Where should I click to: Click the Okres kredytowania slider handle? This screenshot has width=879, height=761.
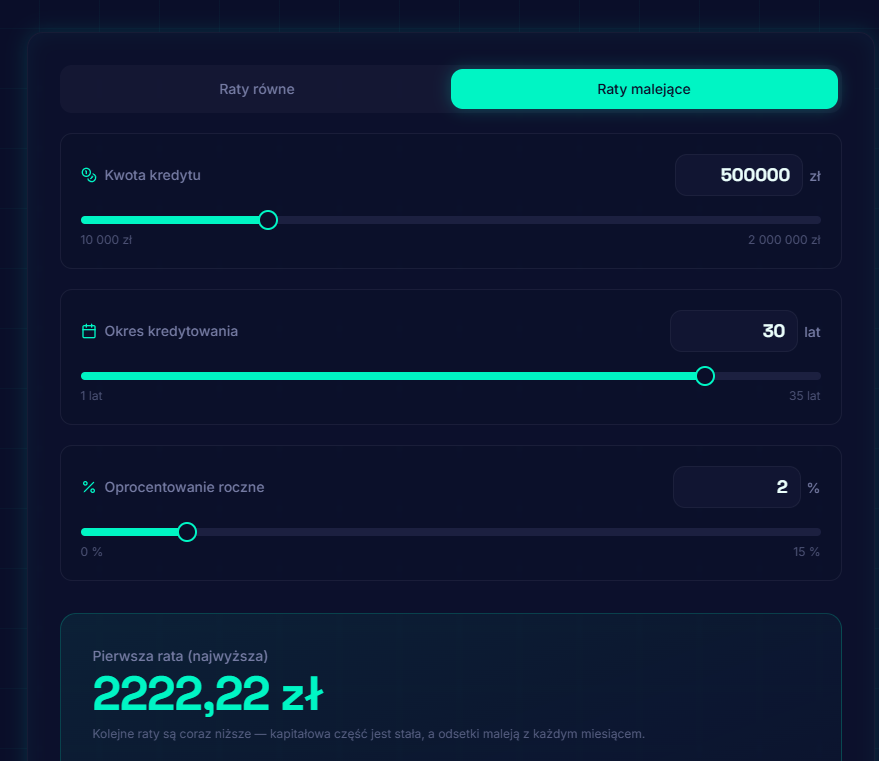click(705, 375)
